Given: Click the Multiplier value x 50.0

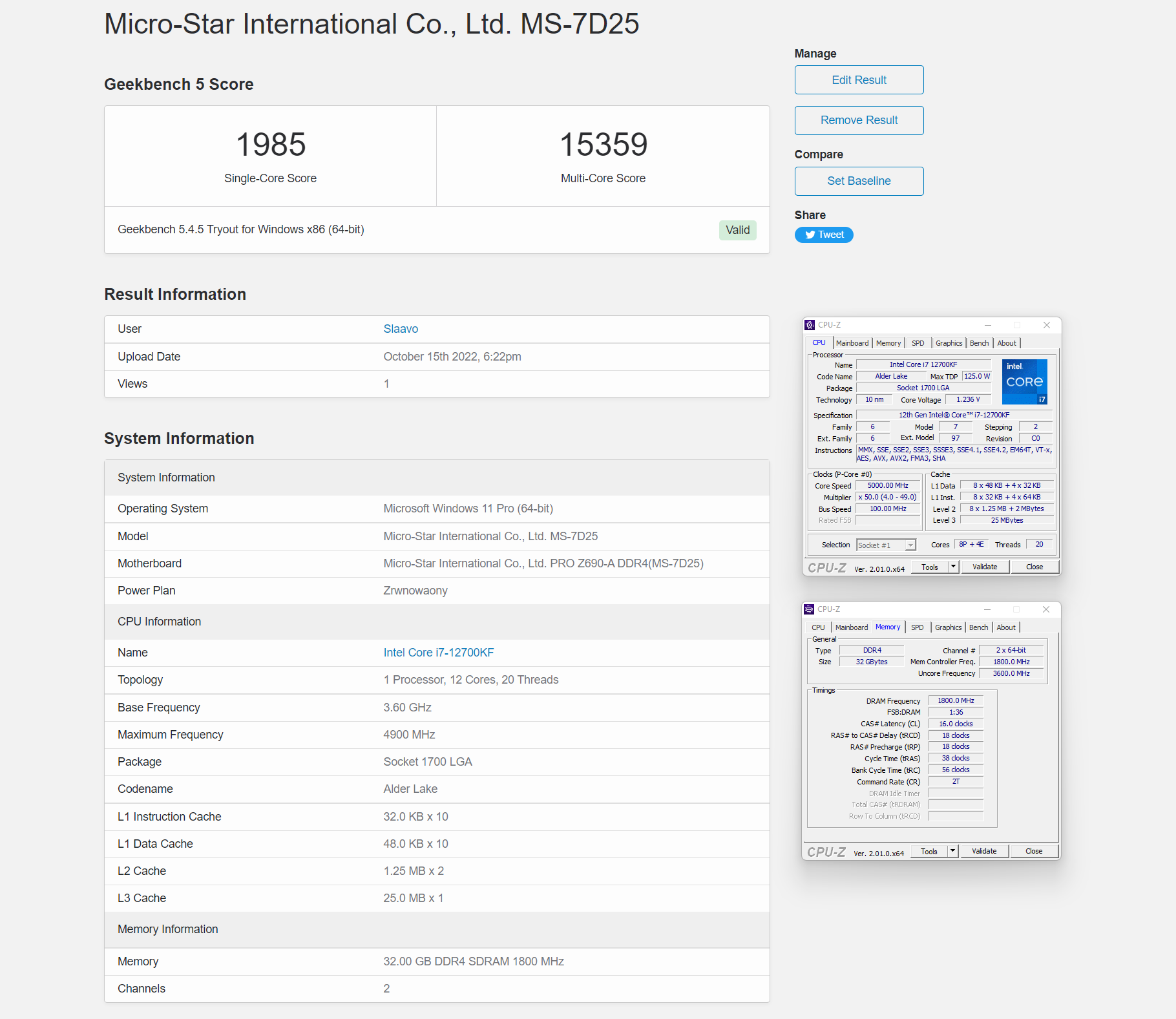Looking at the screenshot, I should coord(888,498).
